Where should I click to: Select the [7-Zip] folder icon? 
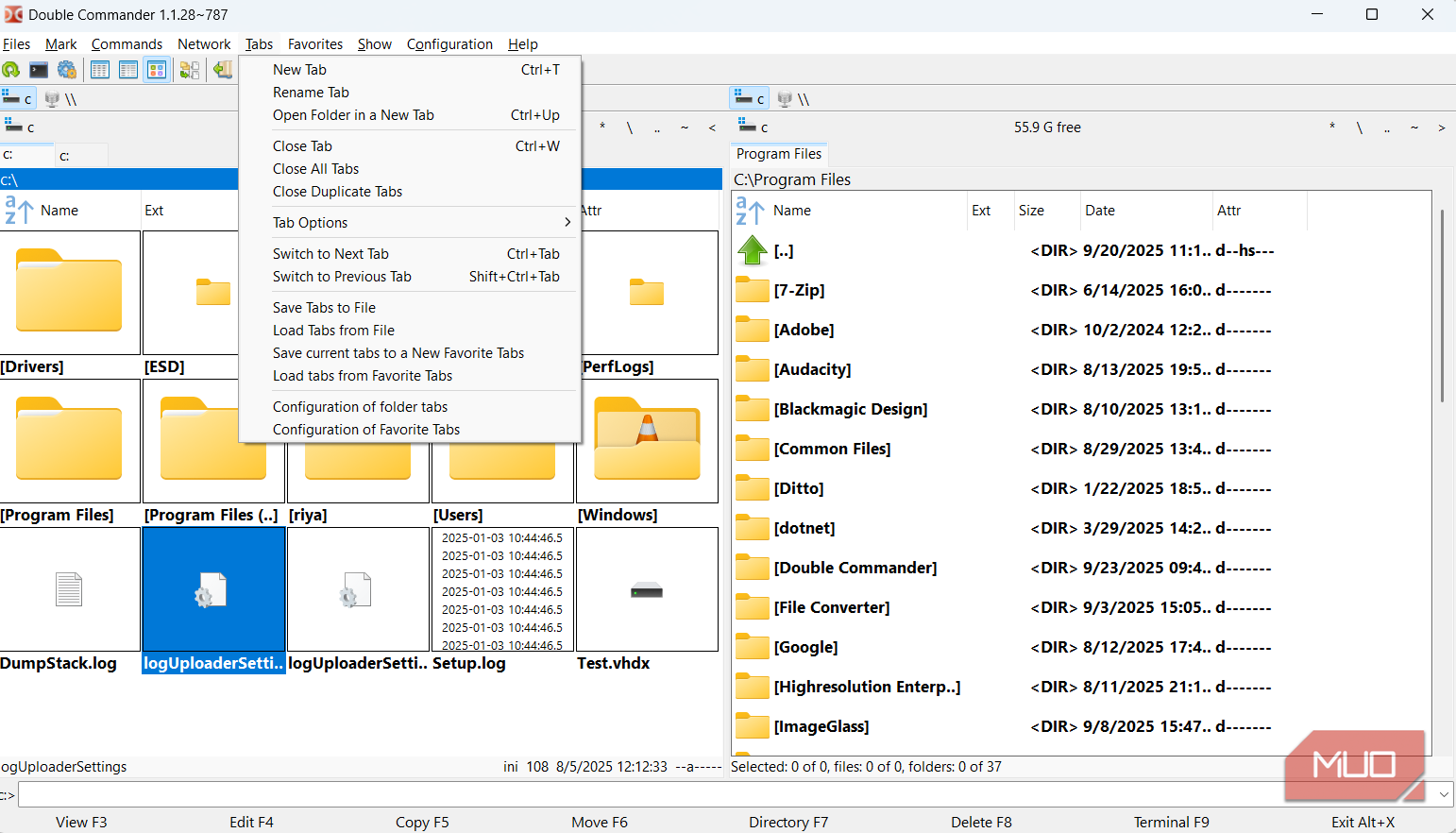pos(753,290)
